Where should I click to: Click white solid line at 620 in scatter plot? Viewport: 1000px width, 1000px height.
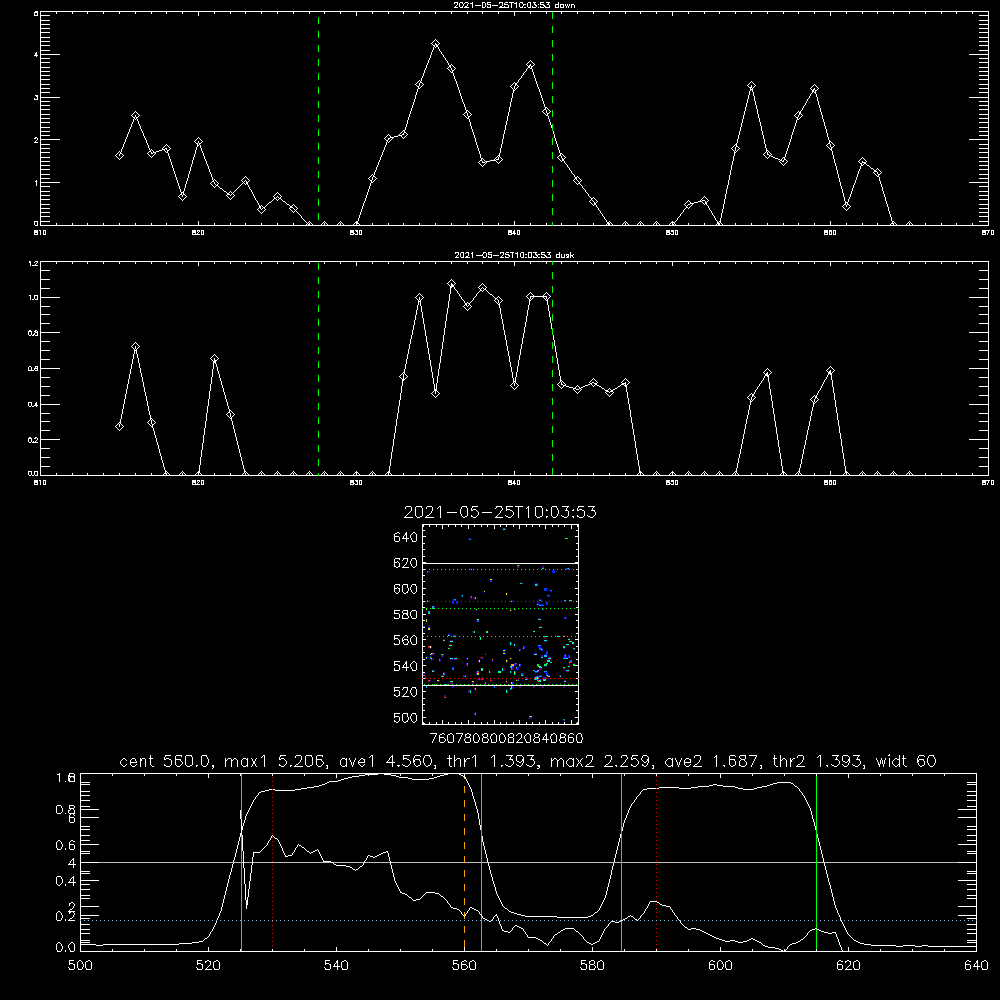click(x=501, y=563)
